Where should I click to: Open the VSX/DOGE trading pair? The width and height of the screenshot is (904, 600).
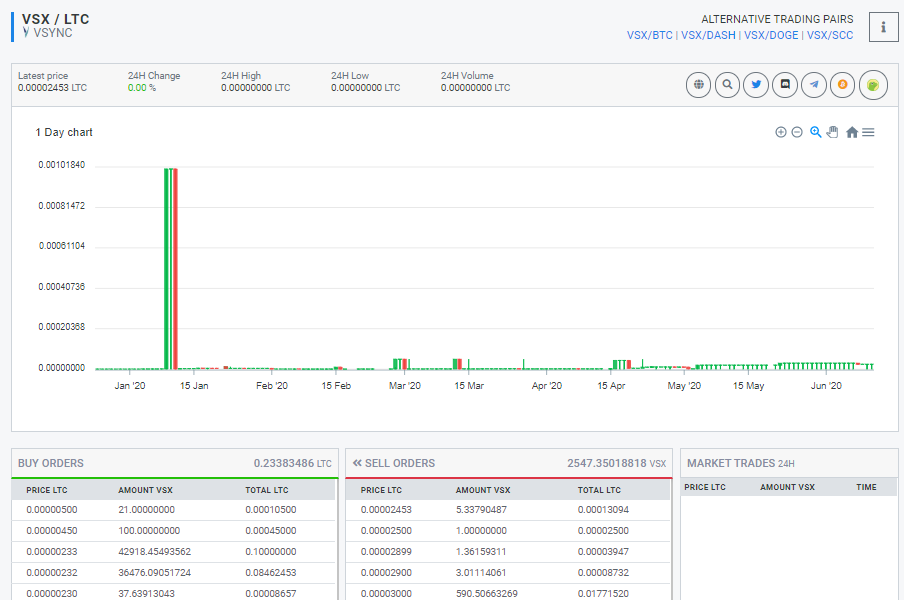[x=771, y=35]
